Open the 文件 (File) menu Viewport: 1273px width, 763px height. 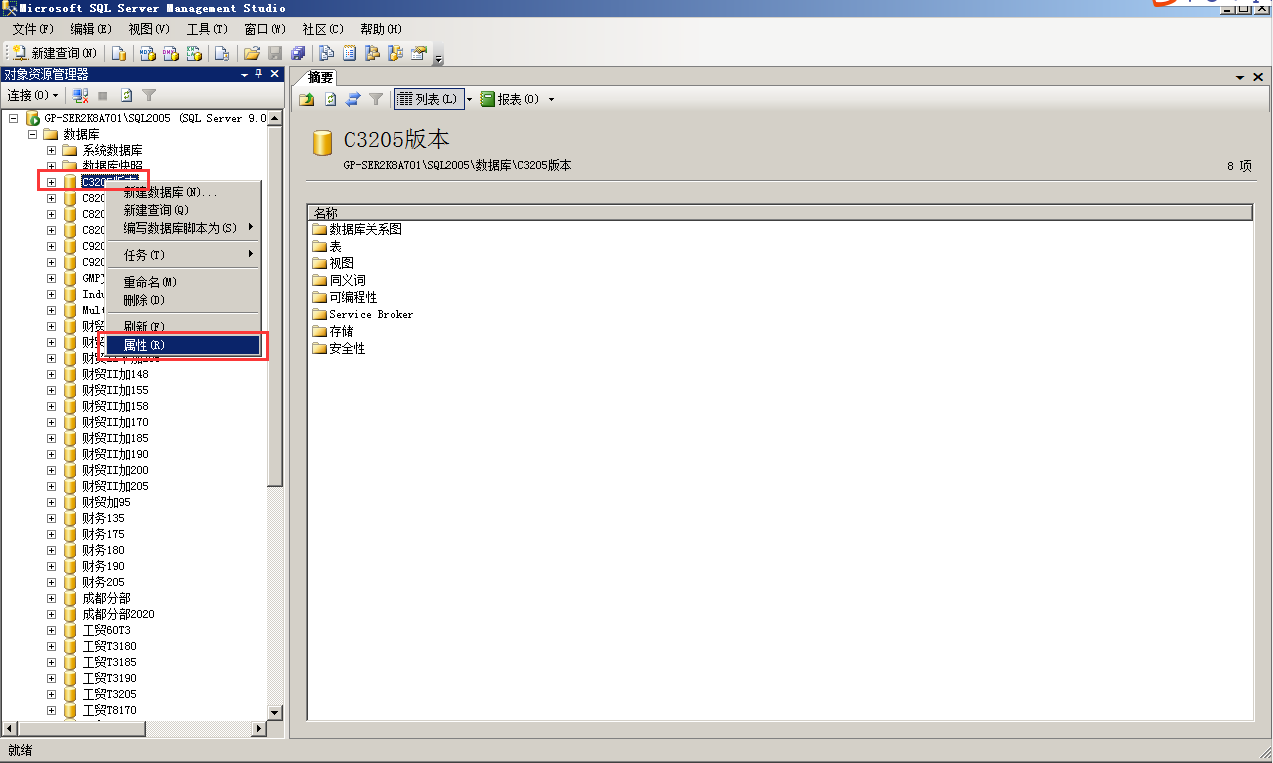pos(33,29)
